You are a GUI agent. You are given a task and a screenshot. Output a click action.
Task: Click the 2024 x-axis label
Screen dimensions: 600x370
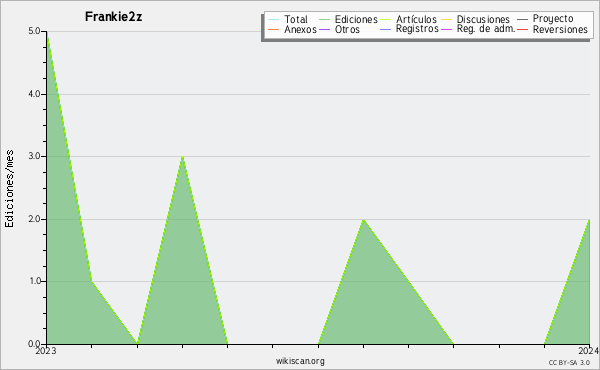coord(589,351)
